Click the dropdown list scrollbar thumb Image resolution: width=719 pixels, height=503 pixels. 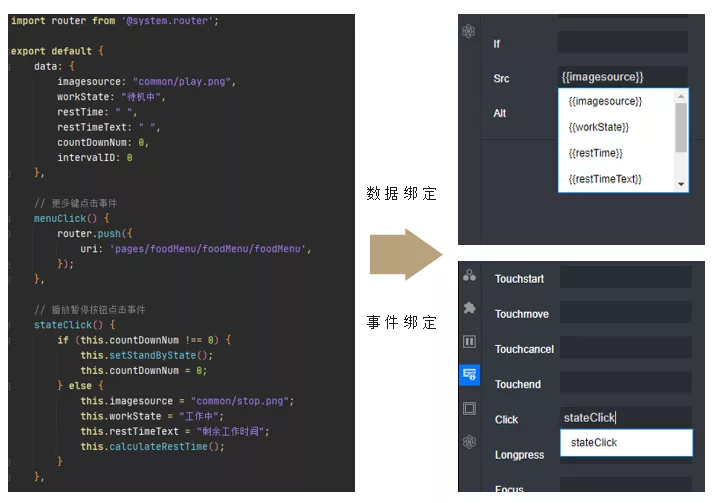click(x=681, y=127)
